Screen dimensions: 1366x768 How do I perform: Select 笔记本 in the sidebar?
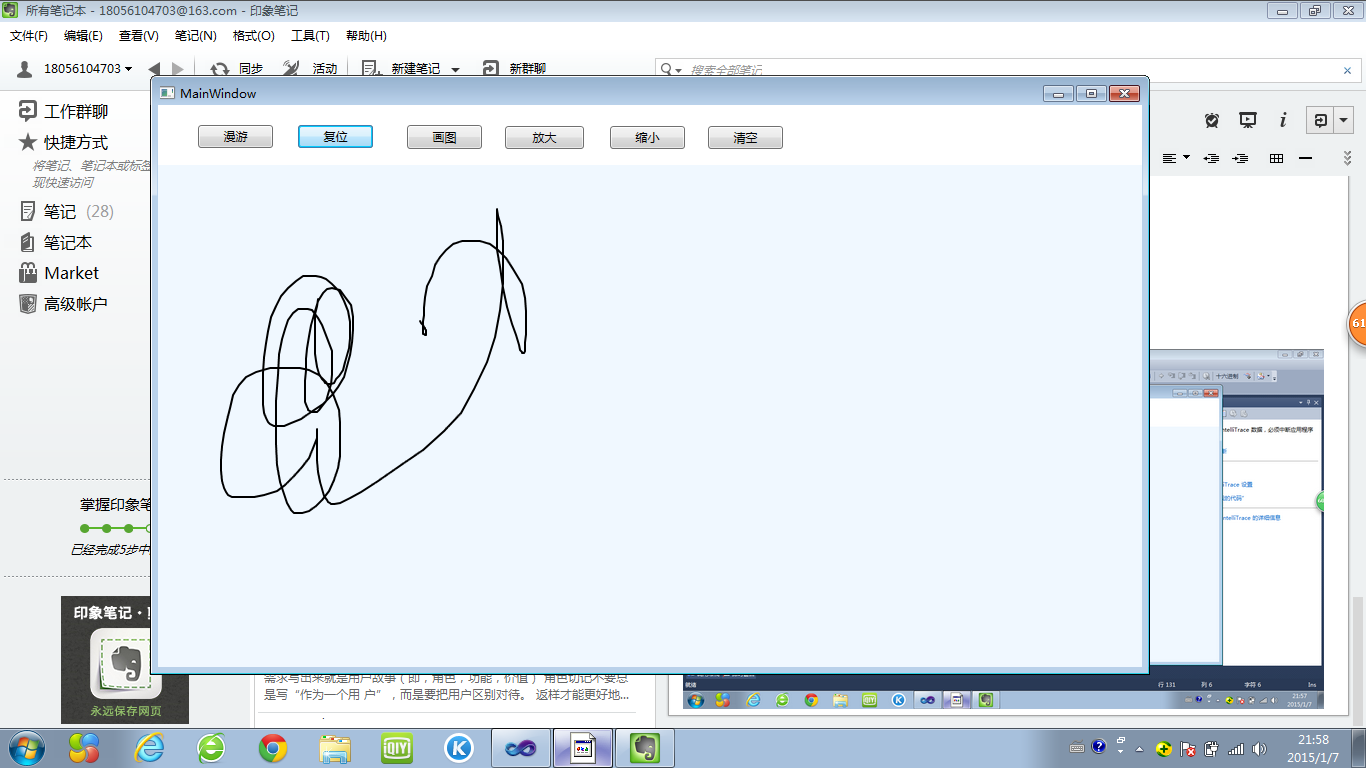pyautogui.click(x=56, y=243)
